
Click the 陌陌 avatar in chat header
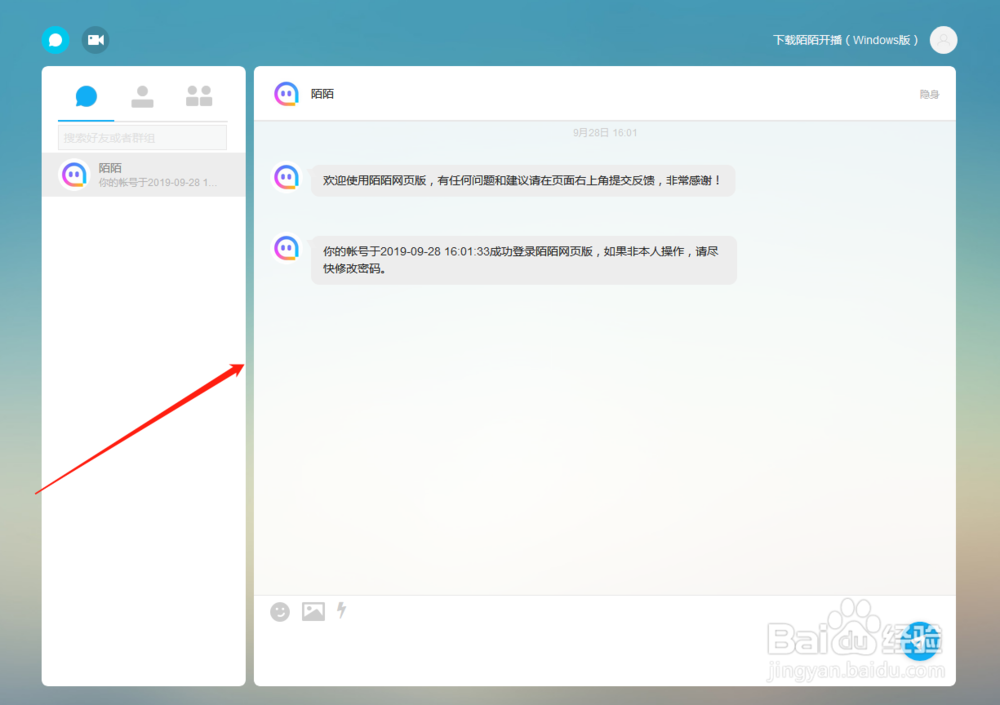point(286,94)
